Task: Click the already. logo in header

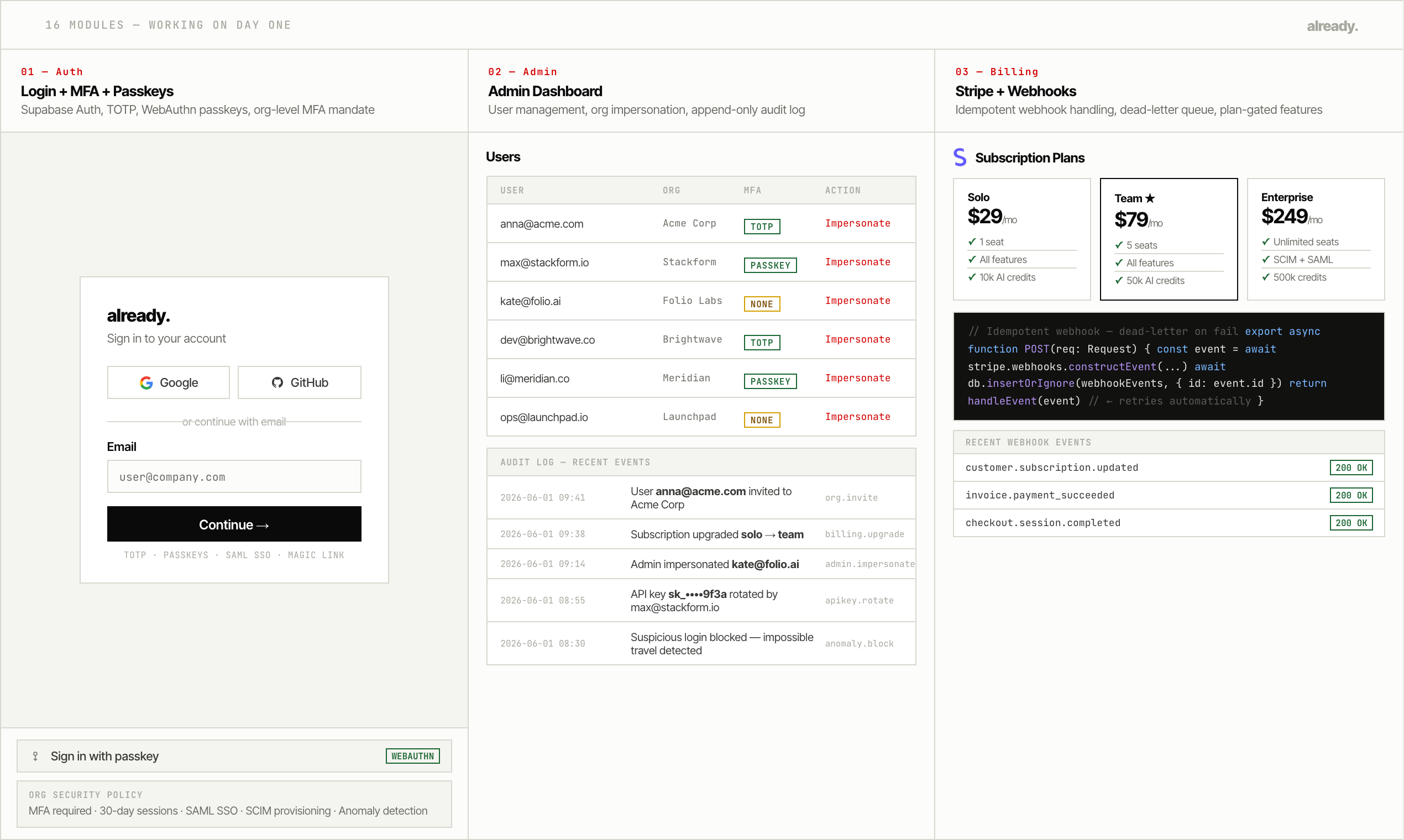Action: tap(1332, 26)
